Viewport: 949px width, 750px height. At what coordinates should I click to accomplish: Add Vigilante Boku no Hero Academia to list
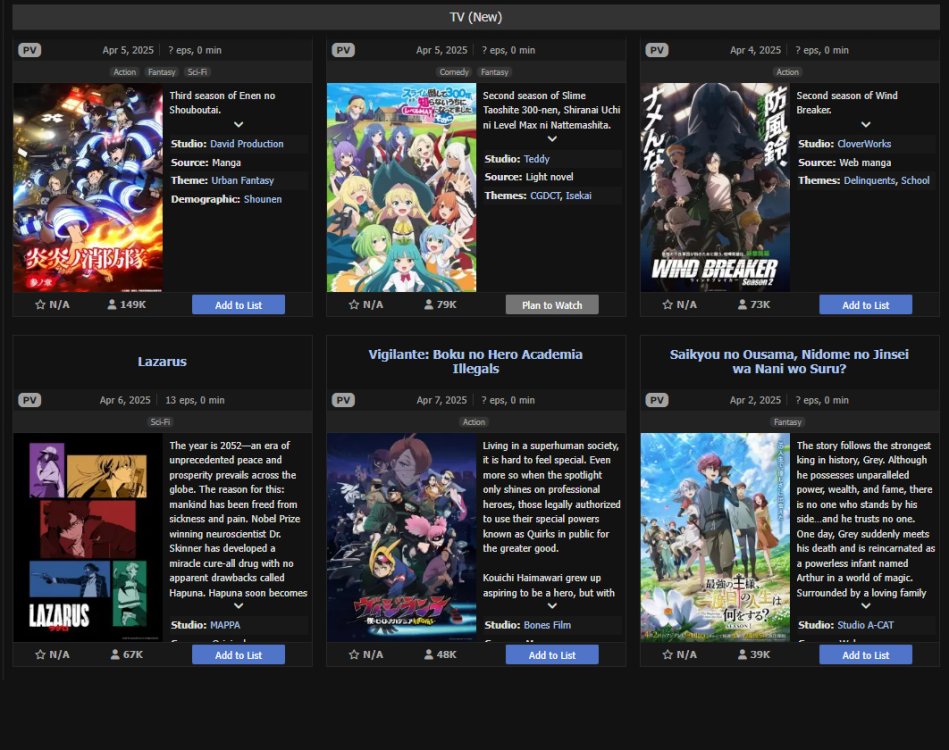pos(552,654)
